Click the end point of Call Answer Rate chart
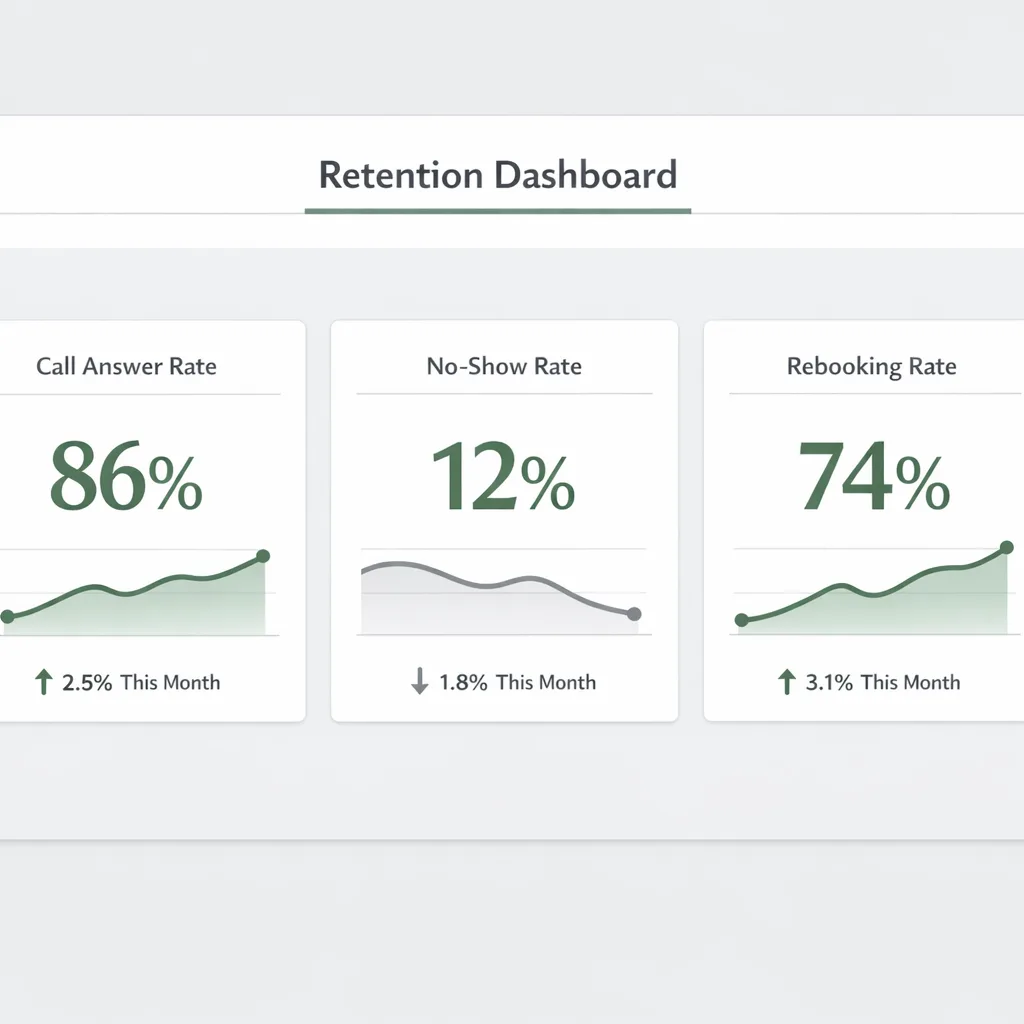Image resolution: width=1024 pixels, height=1024 pixels. 263,556
